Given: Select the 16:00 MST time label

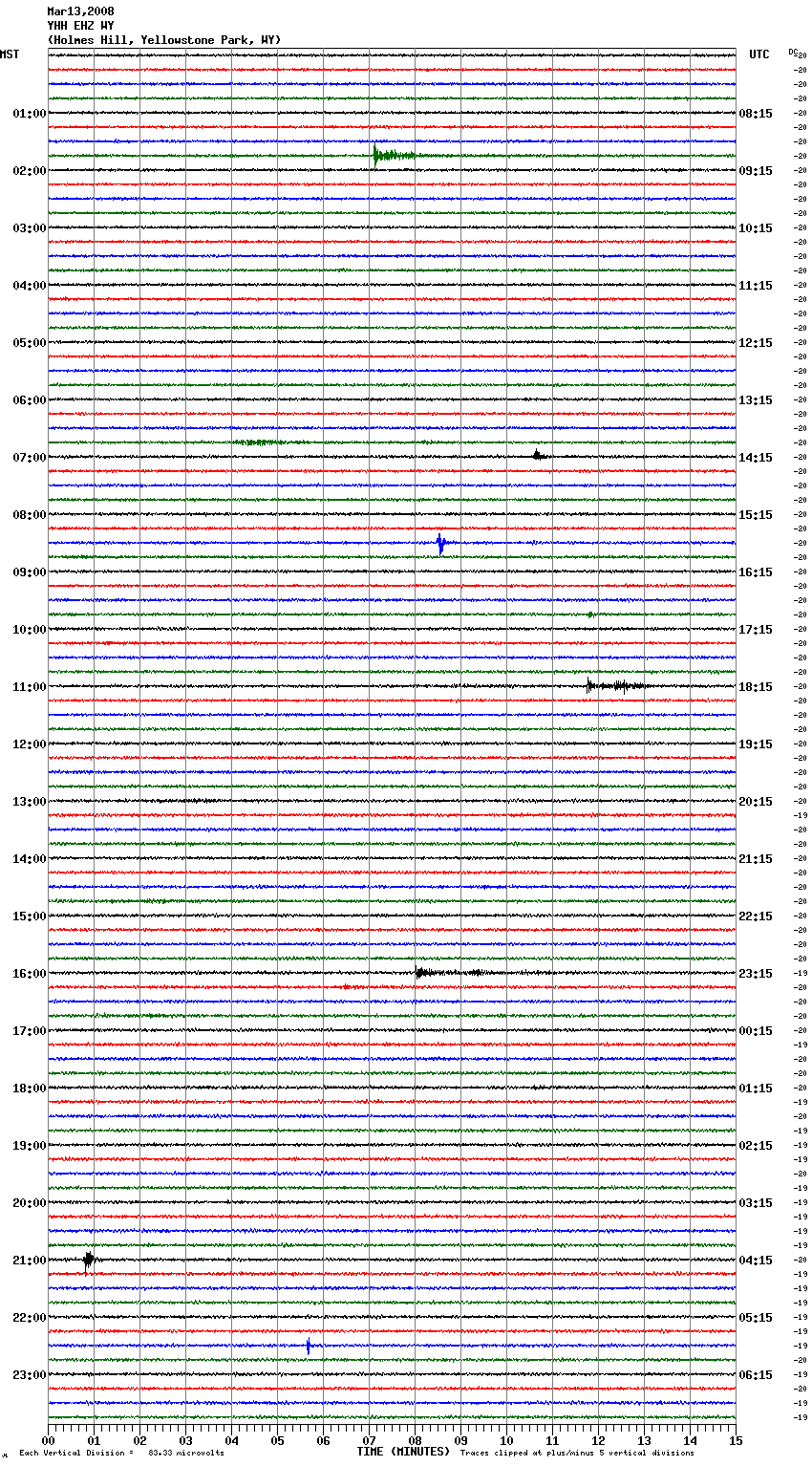Looking at the screenshot, I should [x=29, y=974].
